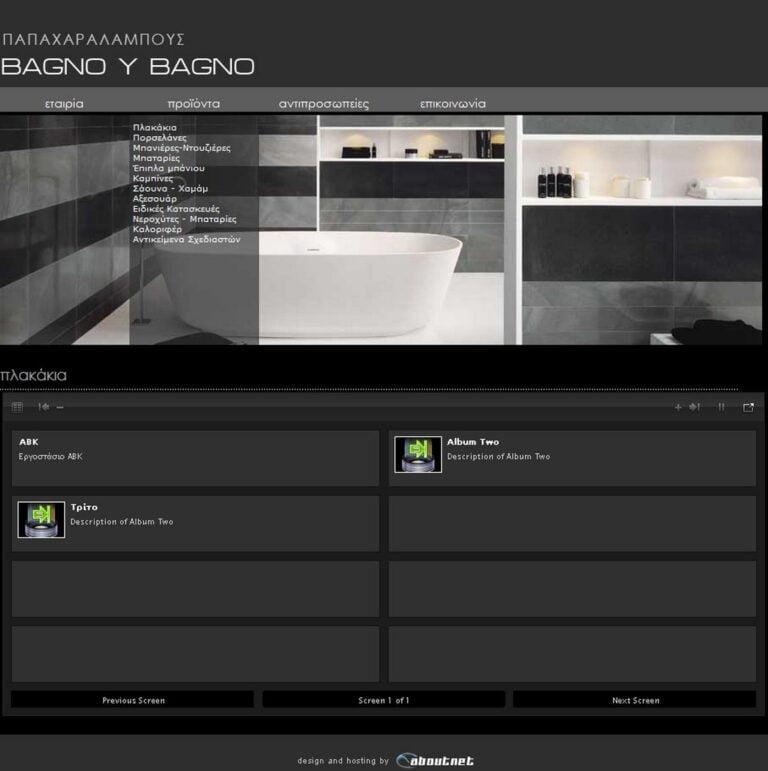Click the grid view icon in gallery toolbar
The height and width of the screenshot is (771, 768).
17,407
